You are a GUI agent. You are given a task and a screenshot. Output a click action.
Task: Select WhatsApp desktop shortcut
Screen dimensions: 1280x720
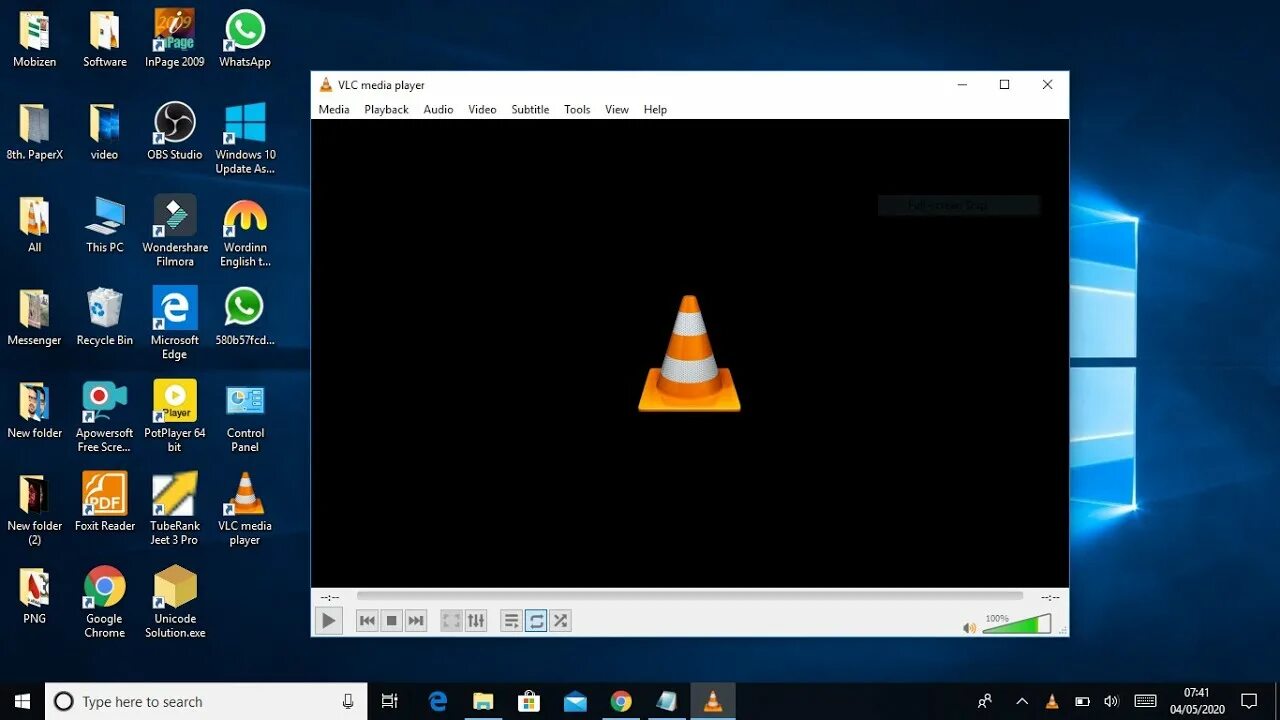[x=245, y=39]
